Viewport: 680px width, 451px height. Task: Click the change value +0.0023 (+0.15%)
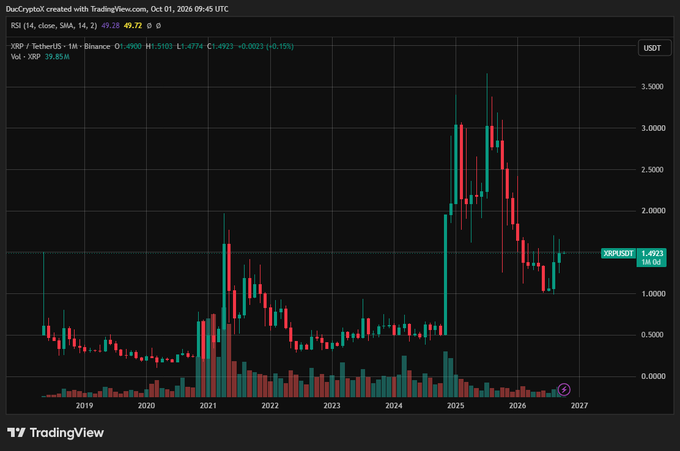266,46
